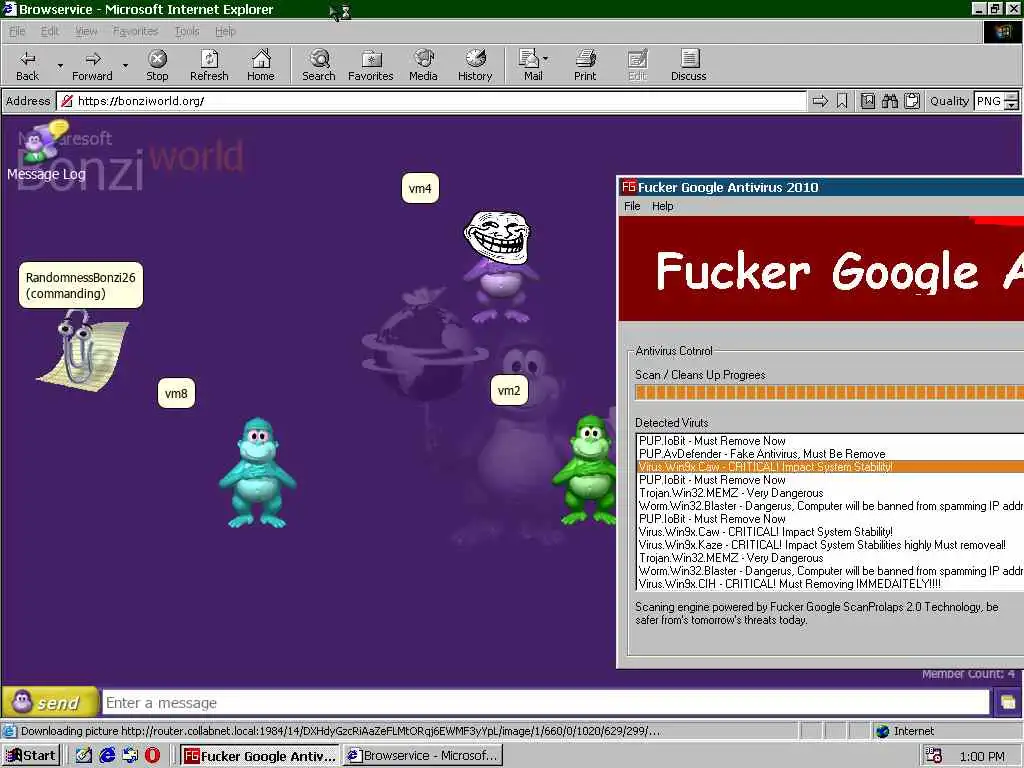The height and width of the screenshot is (768, 1024).
Task: Click the bookmark icon beside the Go arrow
Action: tap(842, 101)
